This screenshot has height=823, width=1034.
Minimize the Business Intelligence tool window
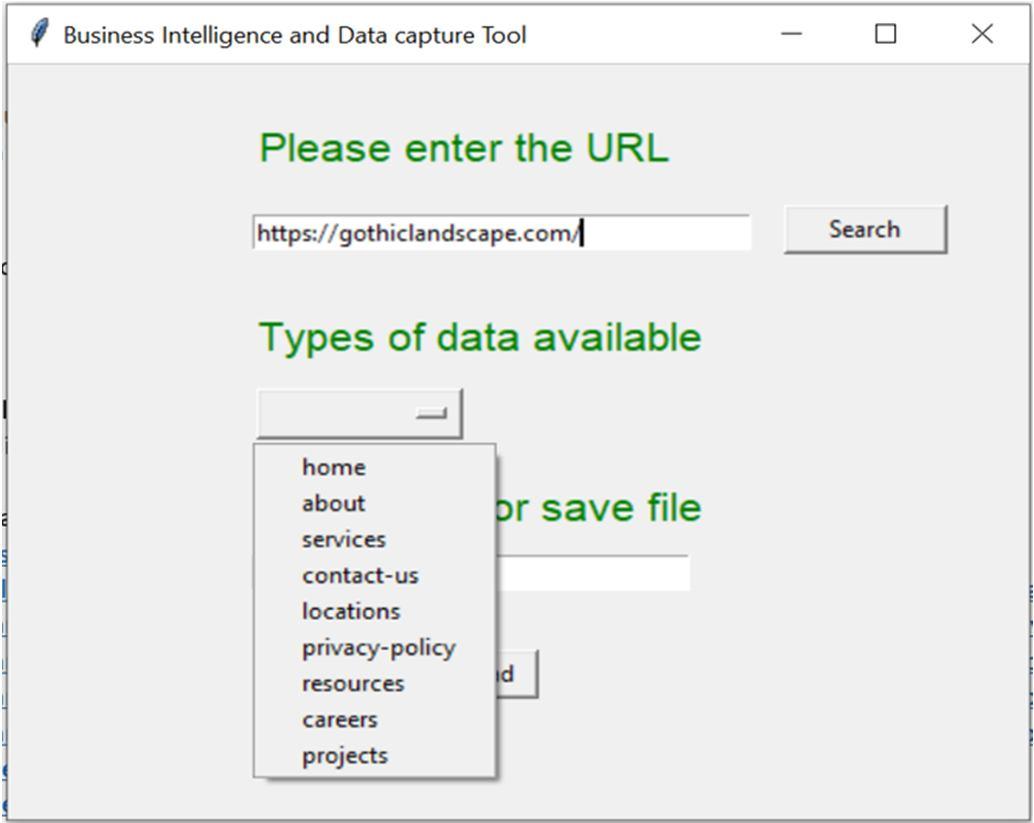(x=792, y=34)
